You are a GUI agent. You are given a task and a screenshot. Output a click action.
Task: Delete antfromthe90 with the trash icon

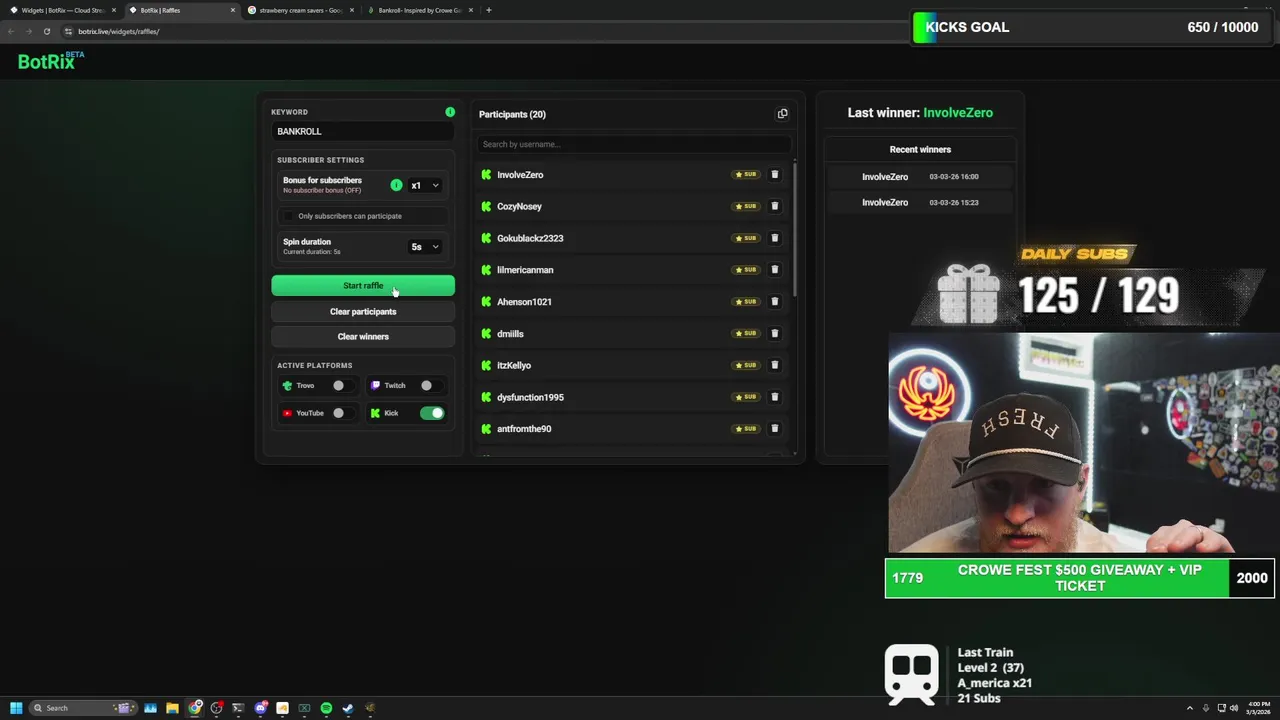tap(774, 428)
